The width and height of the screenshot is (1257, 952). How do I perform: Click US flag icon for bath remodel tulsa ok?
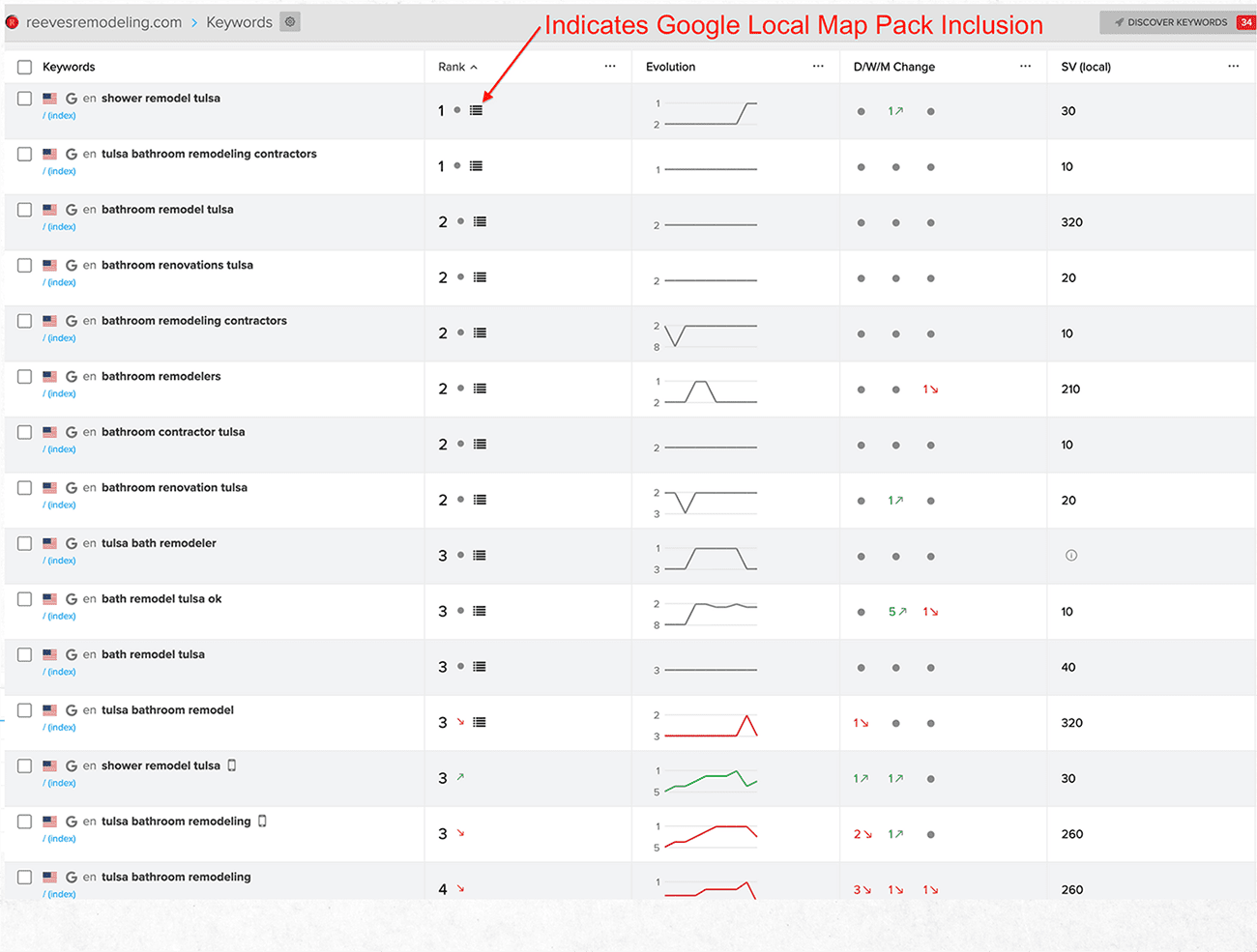coord(49,599)
